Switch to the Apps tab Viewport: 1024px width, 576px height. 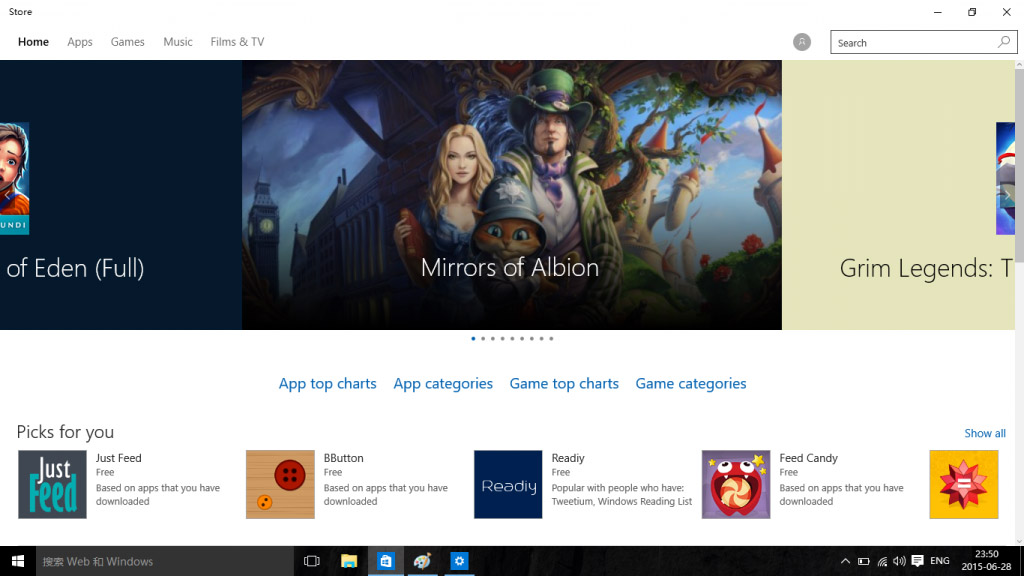coord(80,42)
